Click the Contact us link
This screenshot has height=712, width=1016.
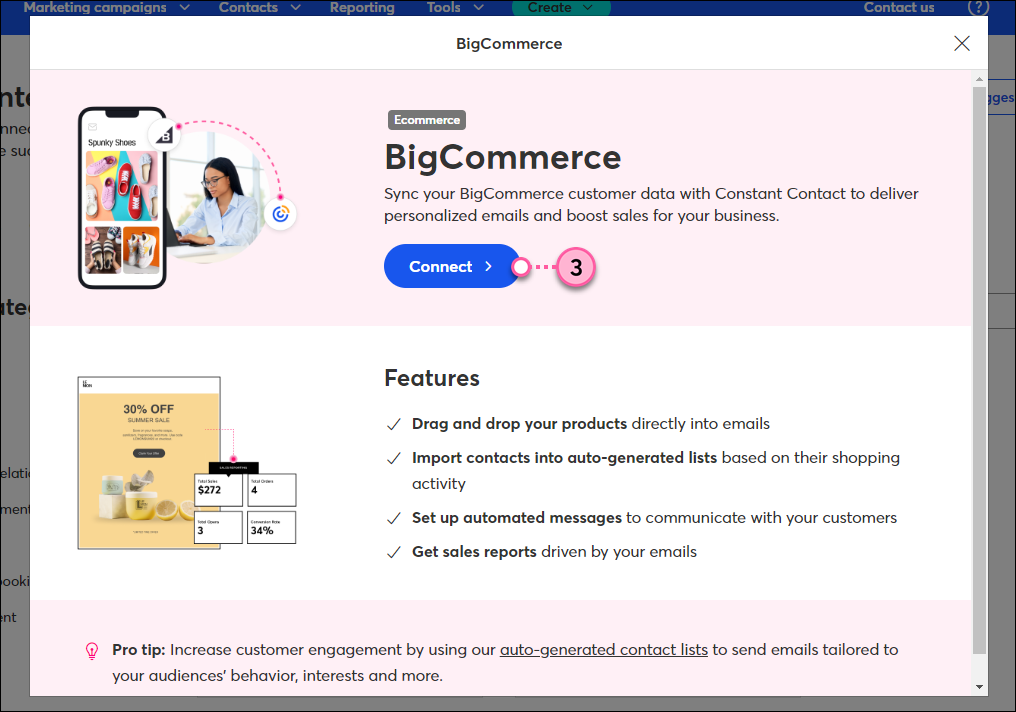(x=899, y=8)
